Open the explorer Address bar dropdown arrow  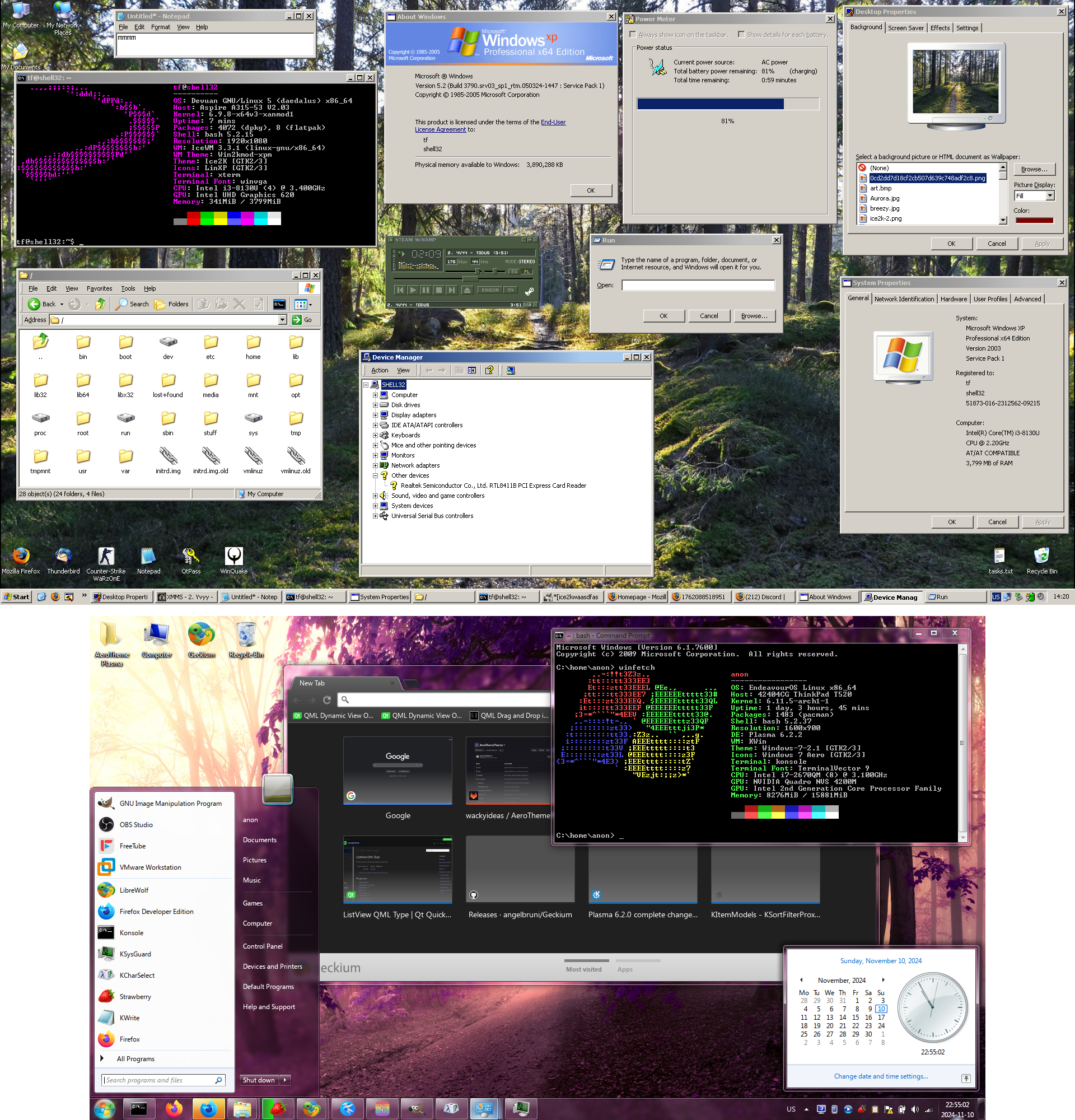[282, 320]
